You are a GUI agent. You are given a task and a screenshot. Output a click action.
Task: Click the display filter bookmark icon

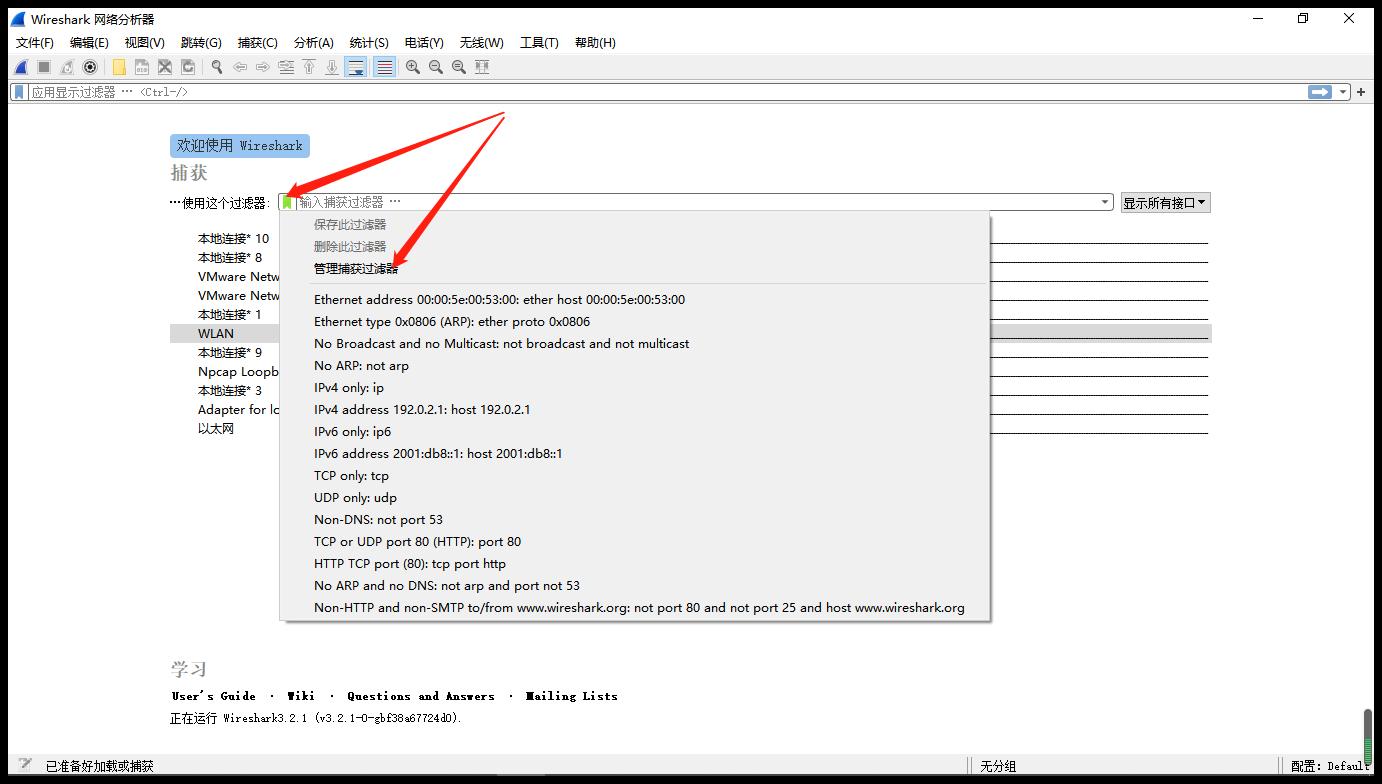click(x=19, y=92)
